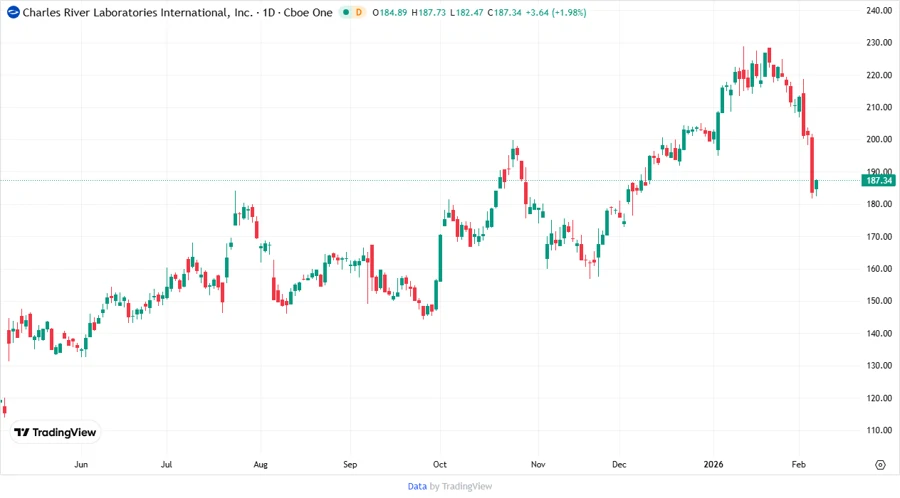The width and height of the screenshot is (900, 498).
Task: Click the Jun label on time axis
Action: pos(81,464)
